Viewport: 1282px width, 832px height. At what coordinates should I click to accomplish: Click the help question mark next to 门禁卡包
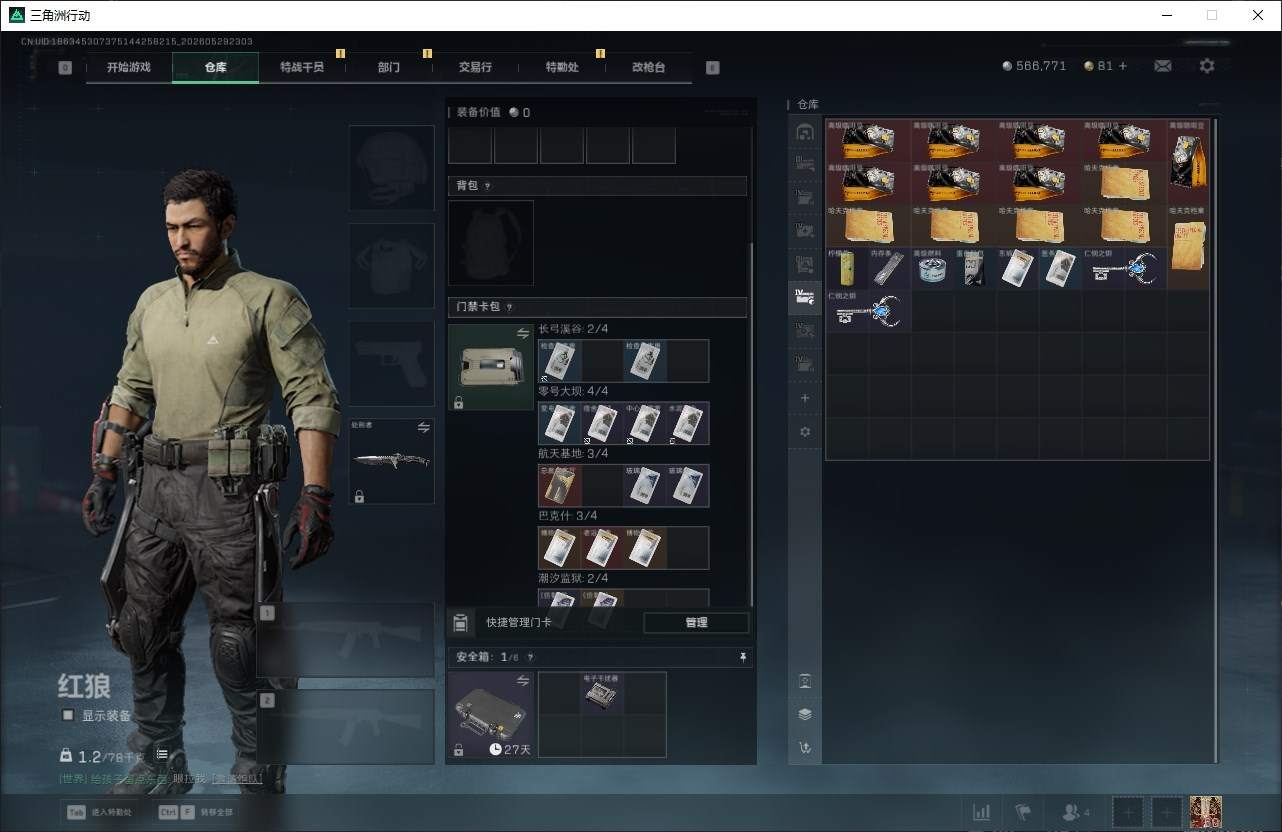tap(509, 307)
